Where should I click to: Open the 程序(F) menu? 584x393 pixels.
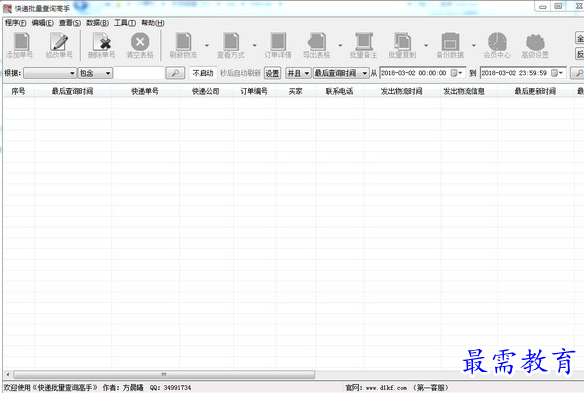pos(15,23)
